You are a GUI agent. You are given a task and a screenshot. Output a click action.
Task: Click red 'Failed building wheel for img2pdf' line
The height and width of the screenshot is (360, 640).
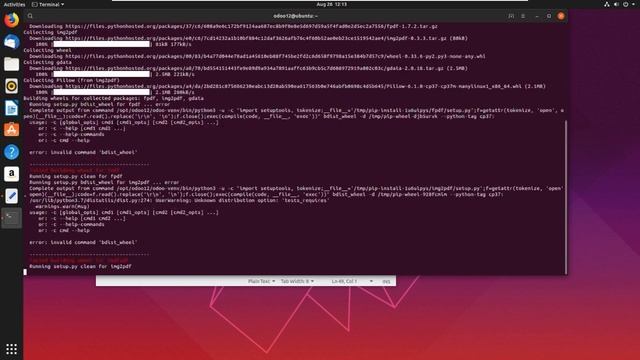(x=79, y=260)
